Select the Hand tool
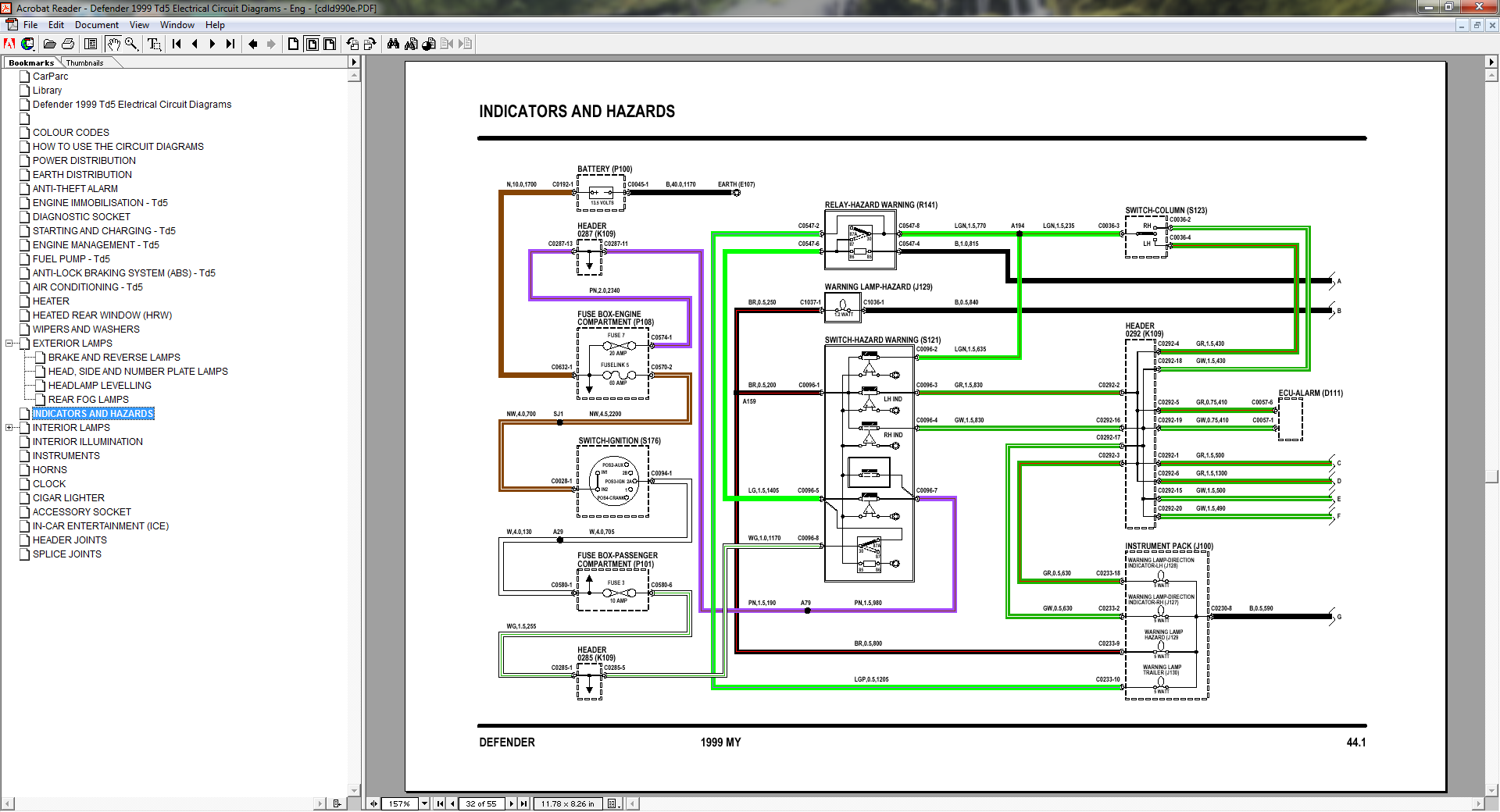This screenshot has height=812, width=1500. pyautogui.click(x=113, y=44)
